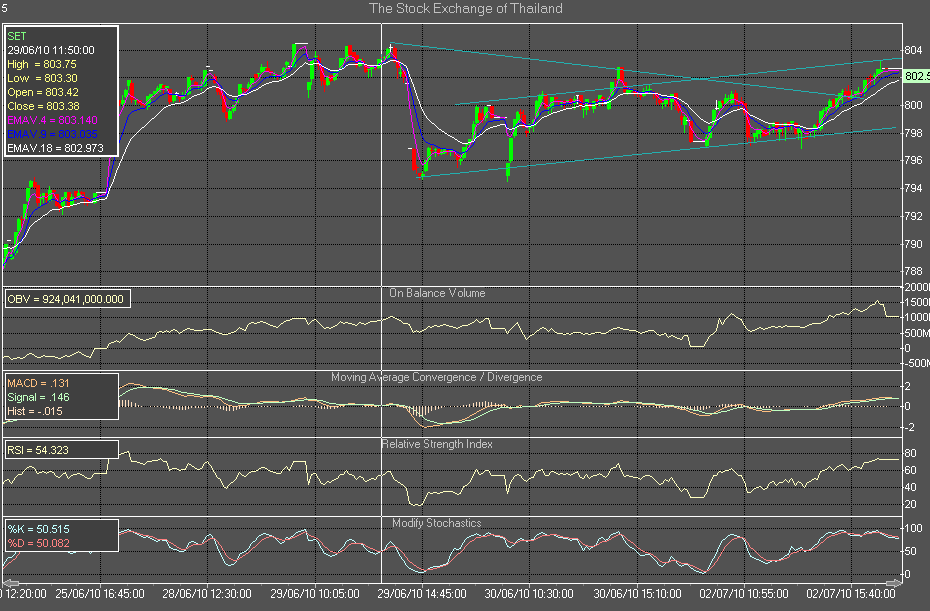Click the 28/06/10 12:30:00 time axis label
The image size is (930, 611).
click(x=207, y=594)
